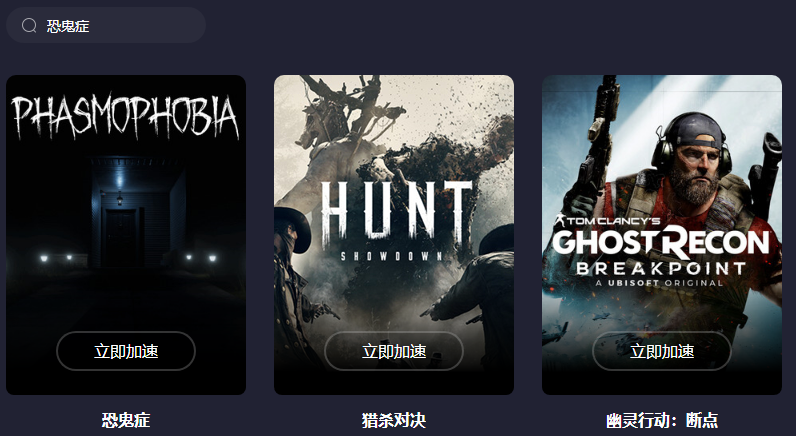The image size is (796, 436).
Task: Open the Hunt Showdown game cover
Action: 394,235
